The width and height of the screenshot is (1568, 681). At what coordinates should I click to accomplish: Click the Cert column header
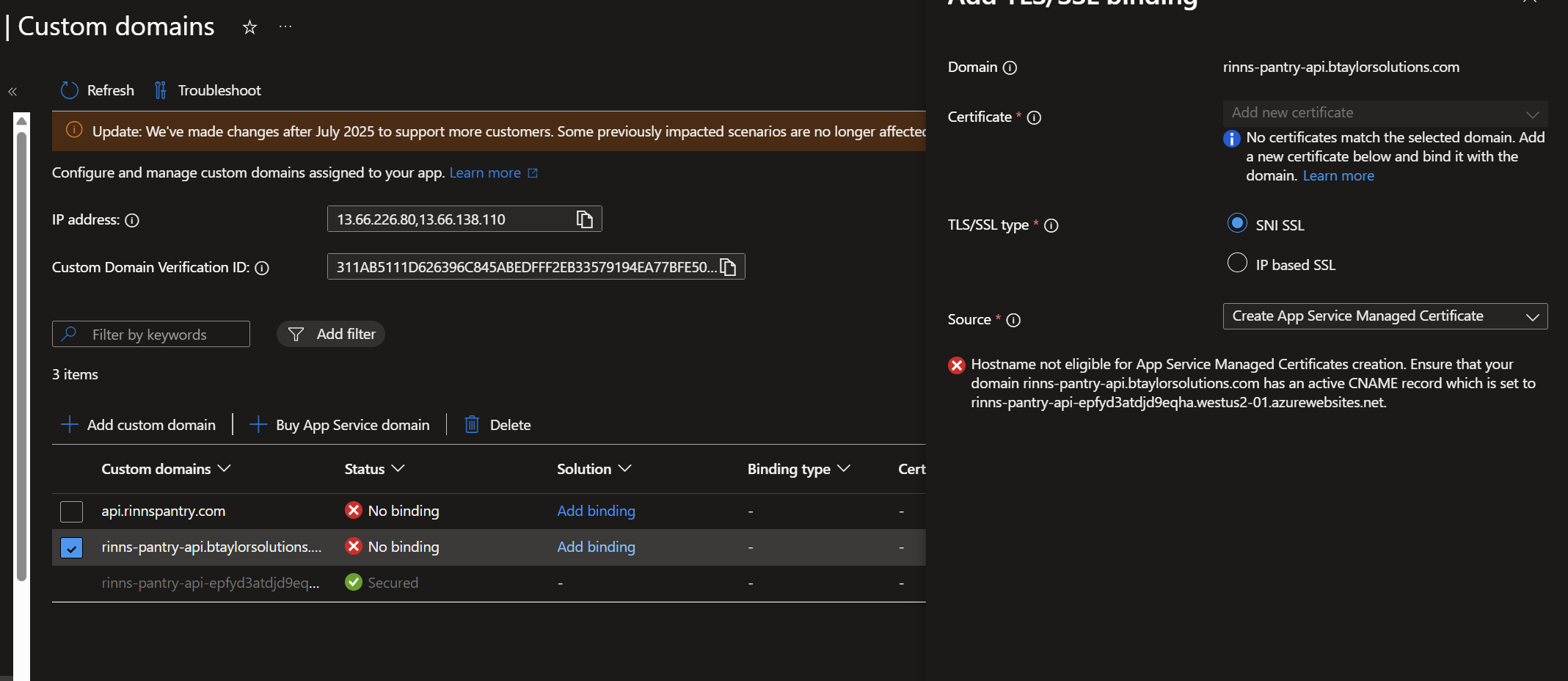[x=911, y=469]
